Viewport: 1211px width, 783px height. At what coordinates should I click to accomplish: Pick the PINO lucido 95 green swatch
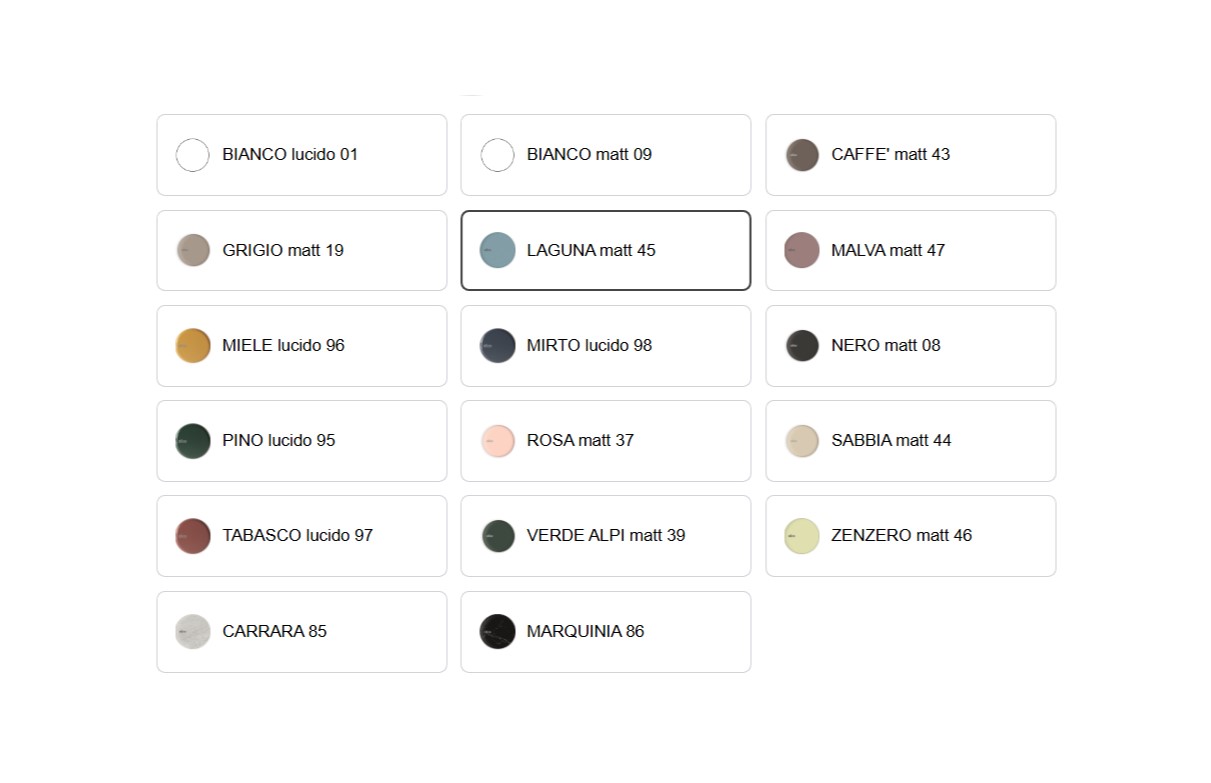click(x=193, y=441)
